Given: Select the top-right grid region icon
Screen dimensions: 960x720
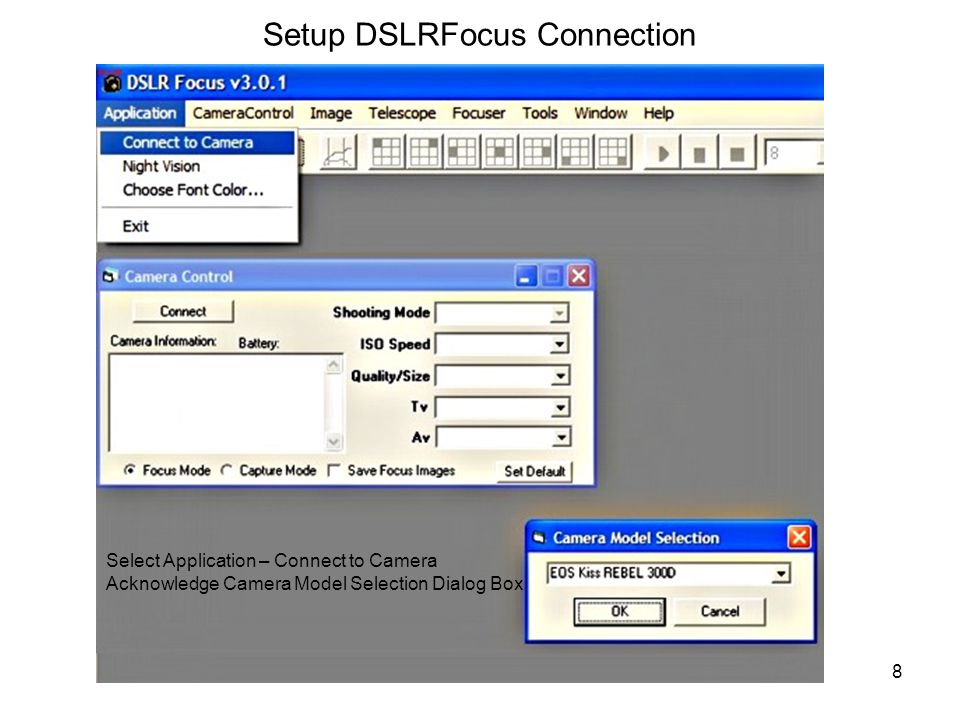Looking at the screenshot, I should (x=424, y=152).
